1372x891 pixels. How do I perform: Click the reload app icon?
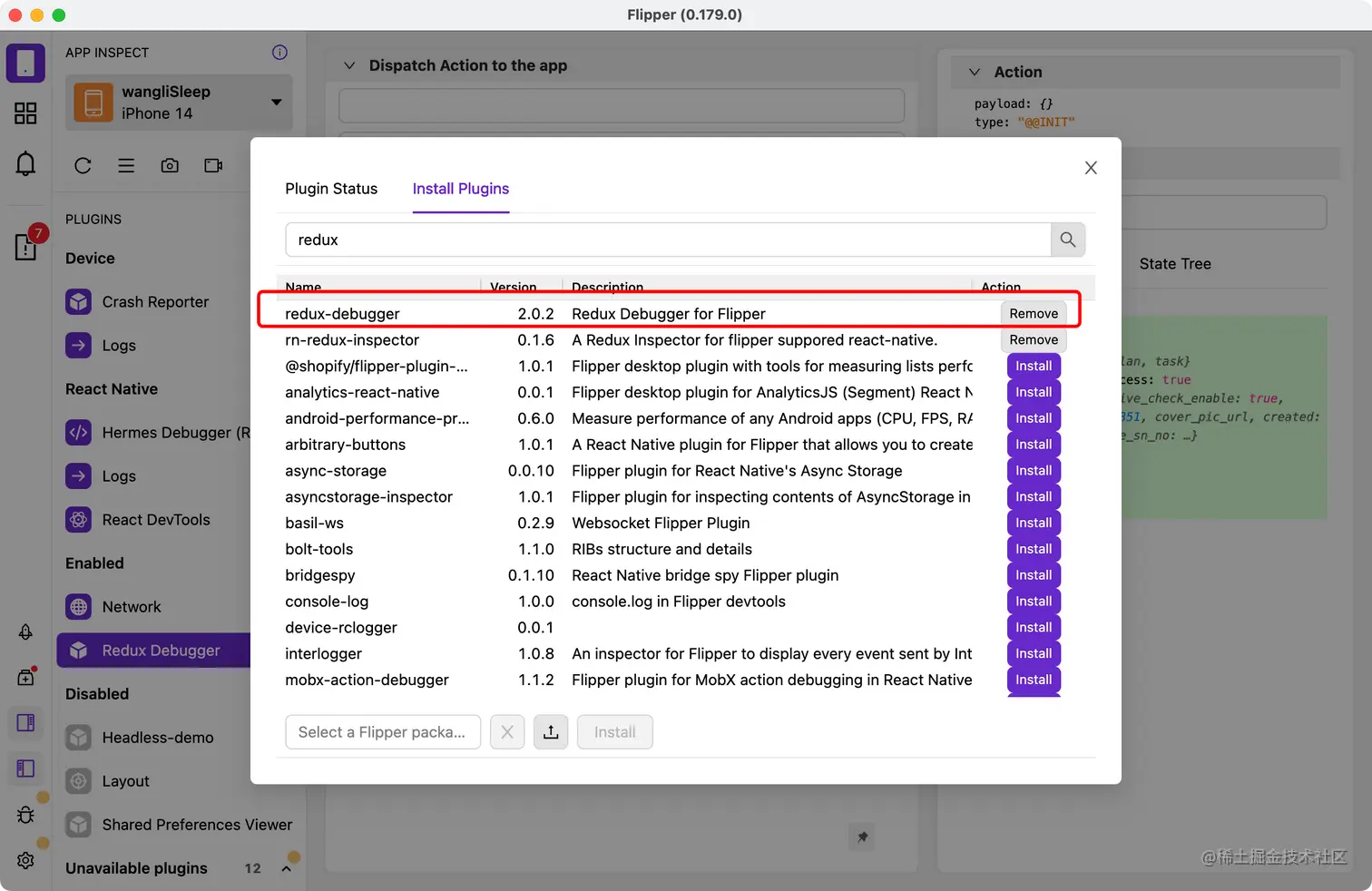pyautogui.click(x=83, y=165)
